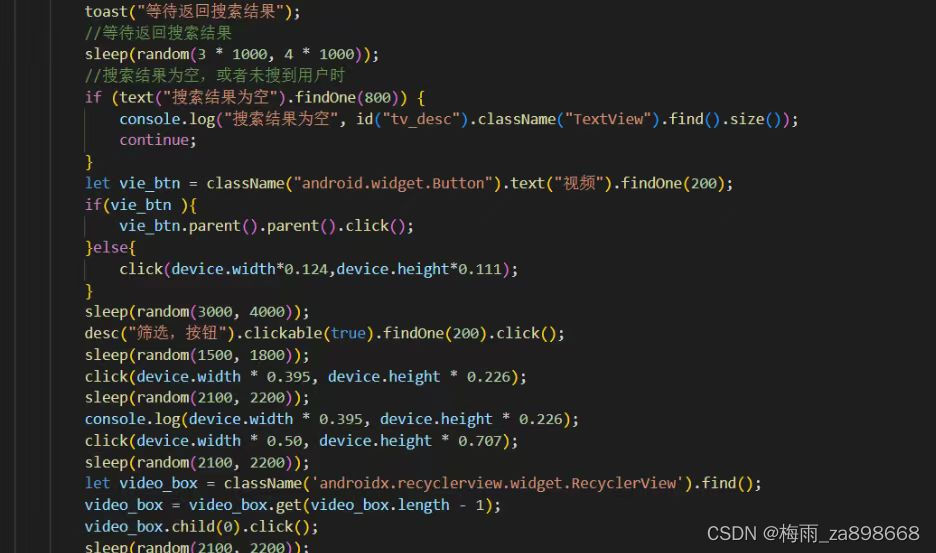This screenshot has height=553, width=936.
Task: Click the 0.707 value in click call
Action: coord(480,441)
